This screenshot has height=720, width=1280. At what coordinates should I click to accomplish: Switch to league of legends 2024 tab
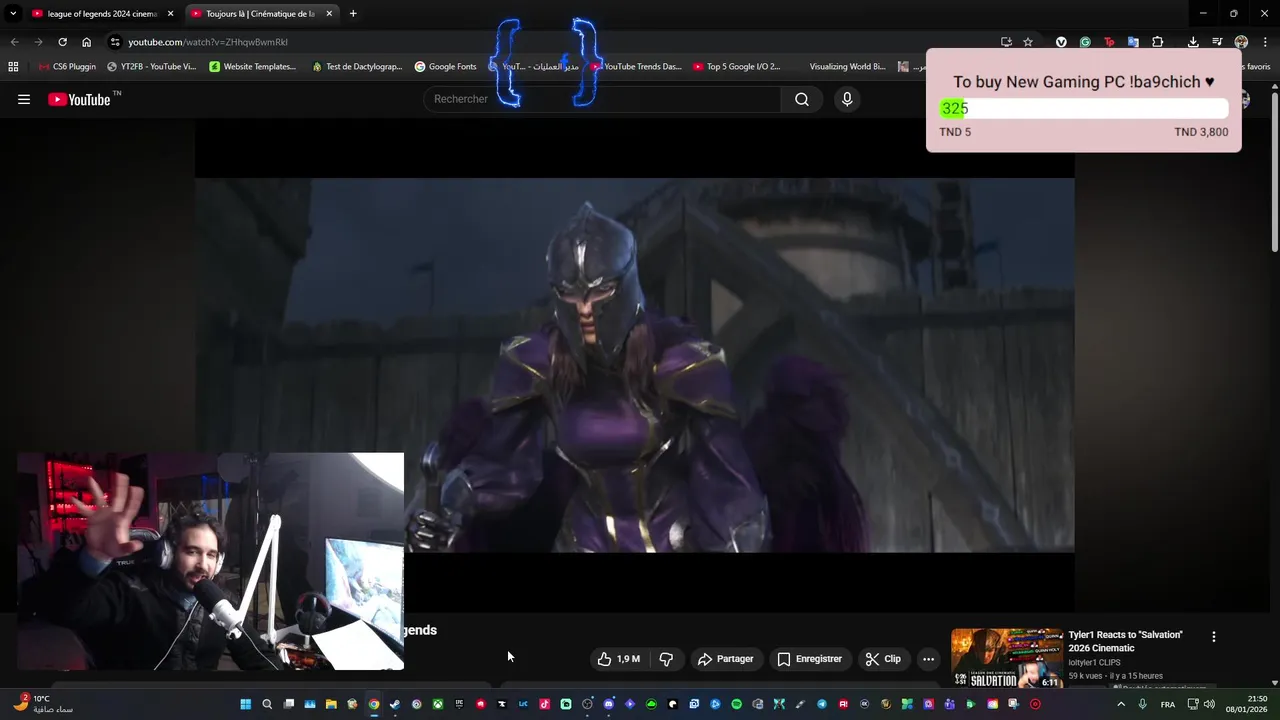click(102, 14)
